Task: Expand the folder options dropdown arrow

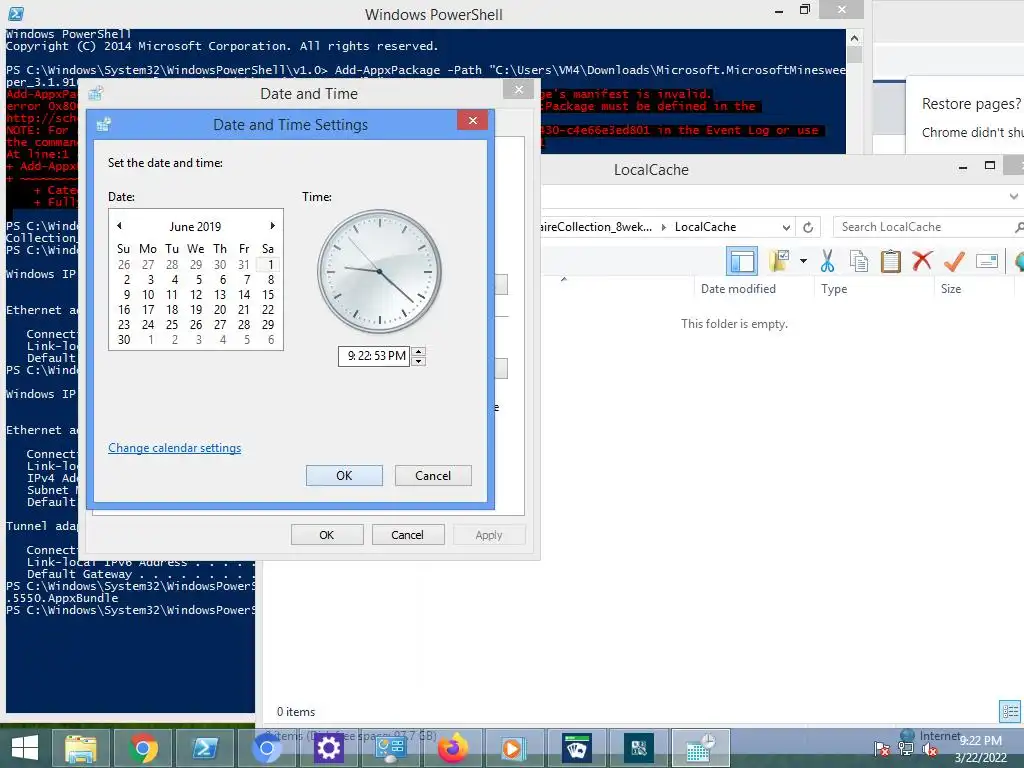Action: tap(803, 261)
